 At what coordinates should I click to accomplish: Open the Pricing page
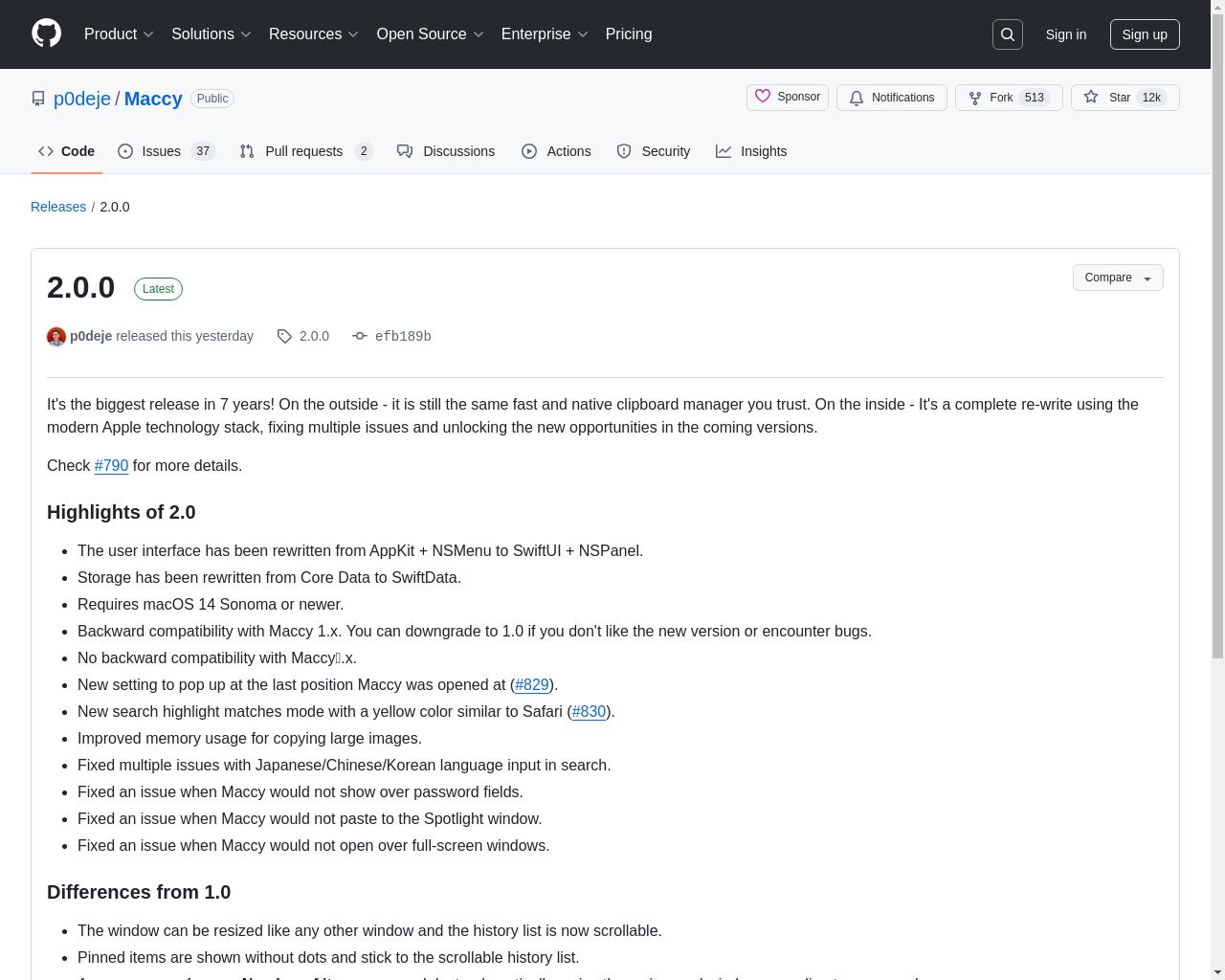[629, 34]
